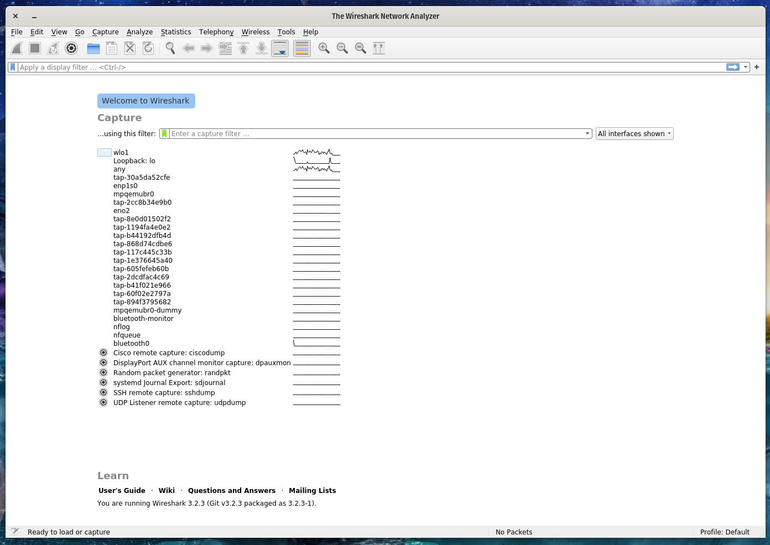Open the All interfaces shown dropdown

click(634, 134)
